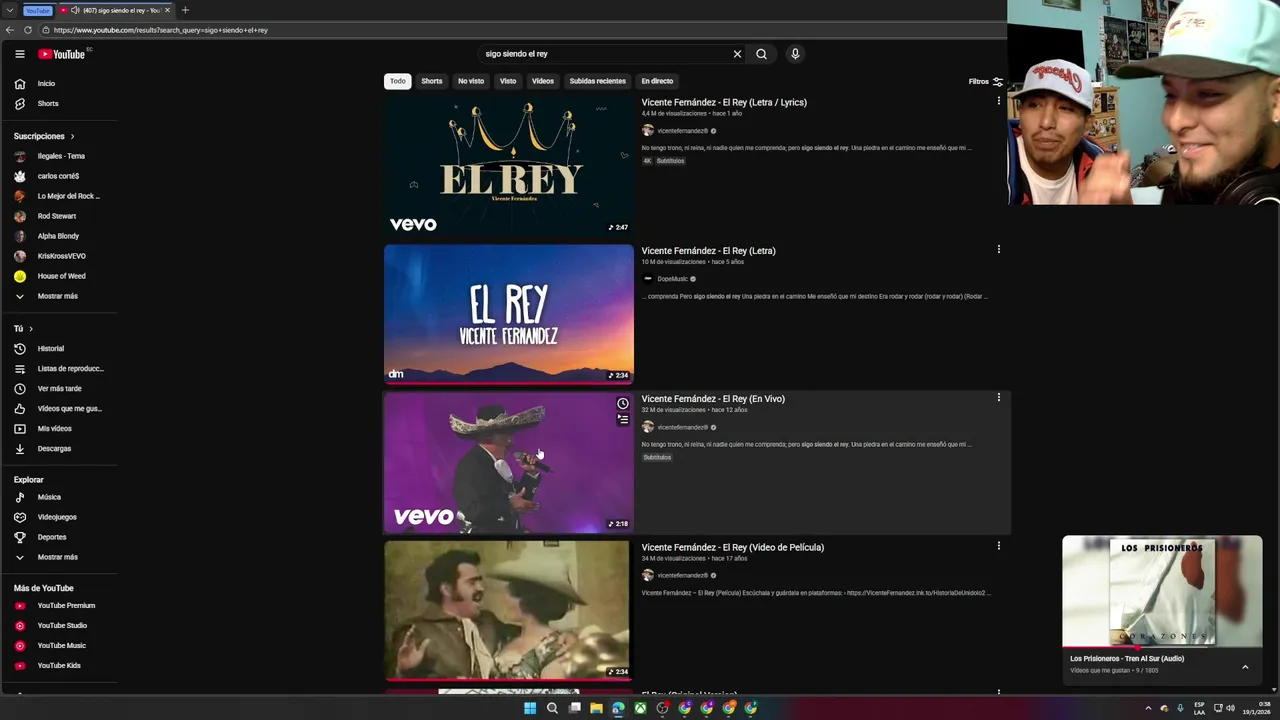The width and height of the screenshot is (1280, 720).
Task: Open Filtros filter options
Action: (x=985, y=81)
